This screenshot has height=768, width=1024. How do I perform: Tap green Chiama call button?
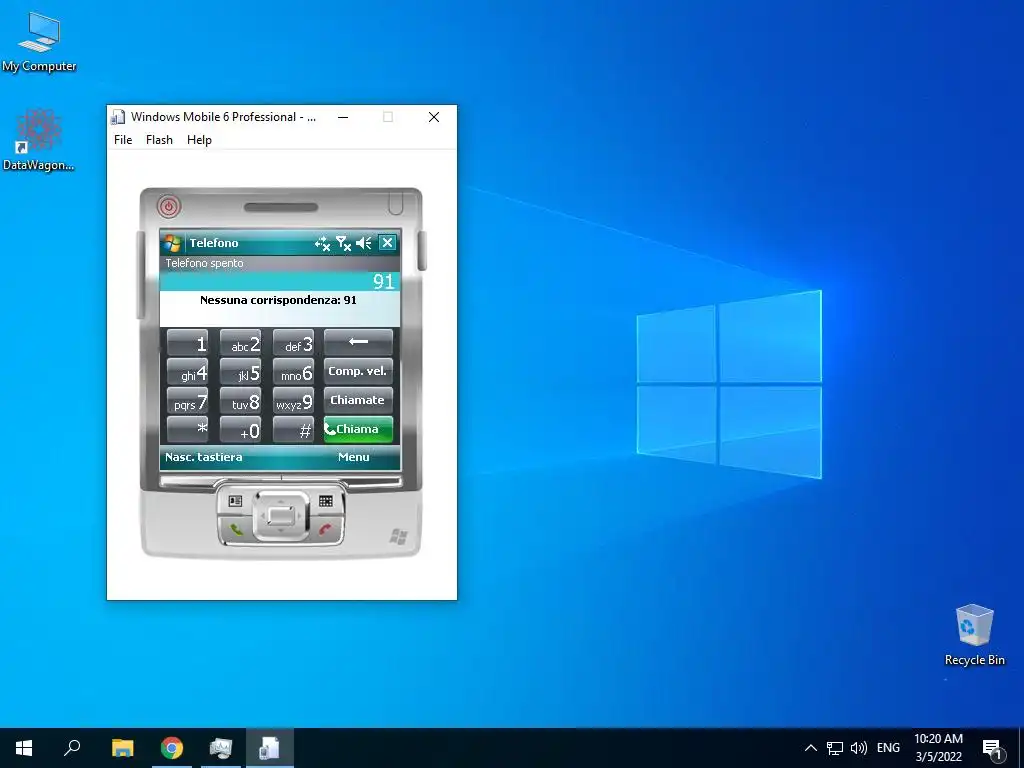pos(359,430)
